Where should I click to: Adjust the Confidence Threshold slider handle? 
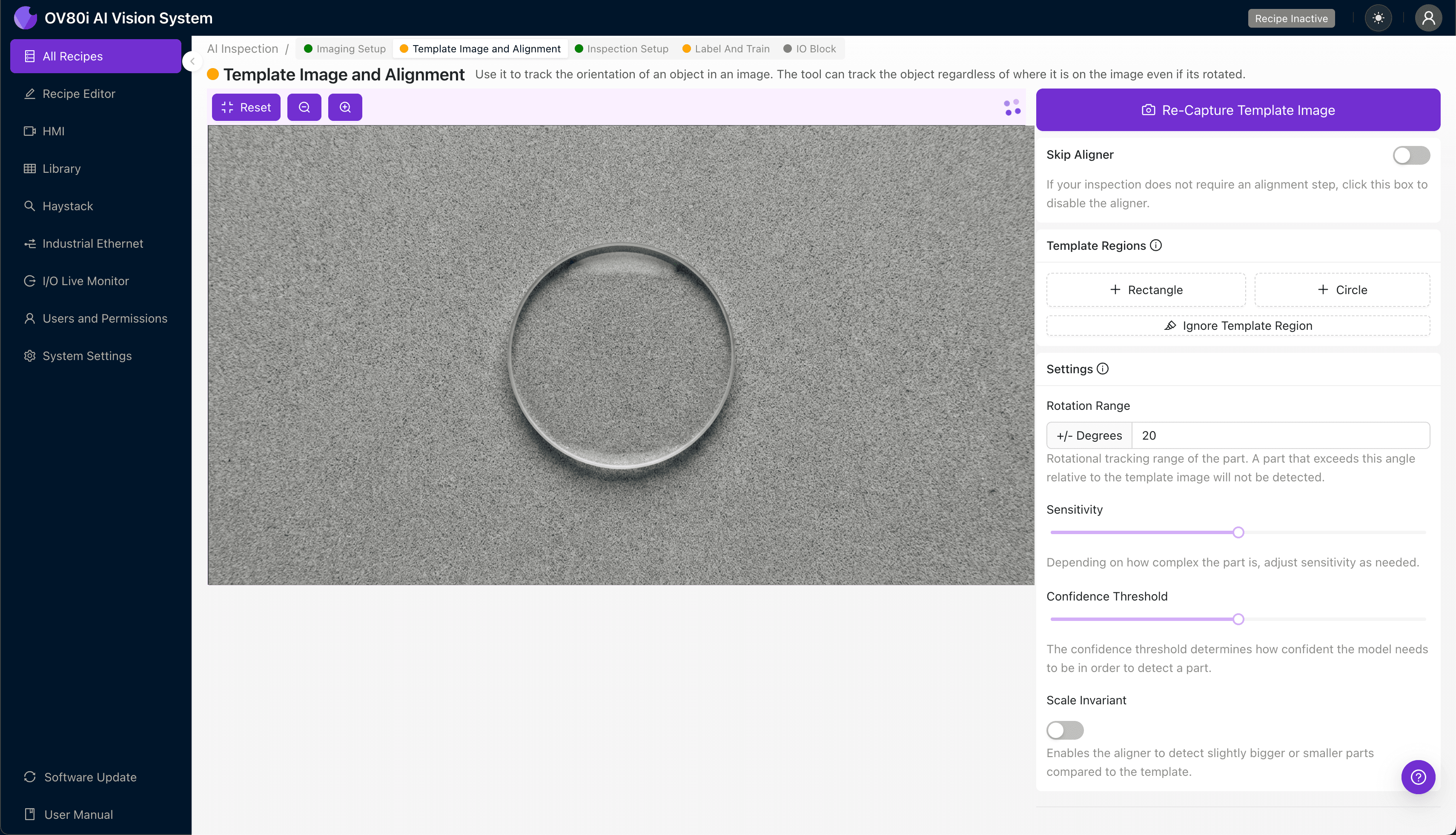pyautogui.click(x=1238, y=619)
